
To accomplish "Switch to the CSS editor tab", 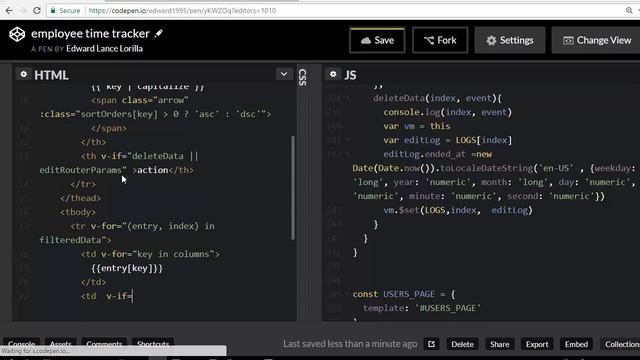I will [x=302, y=77].
